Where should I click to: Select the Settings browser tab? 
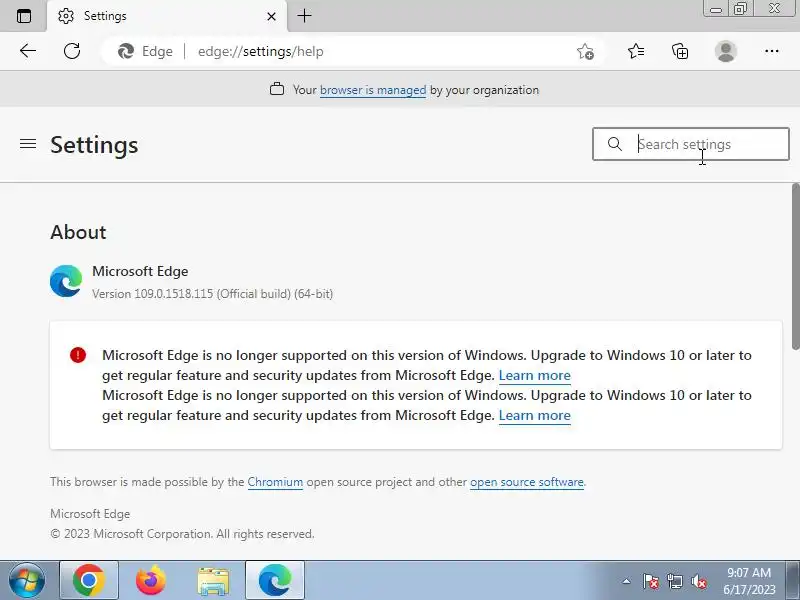coord(166,16)
